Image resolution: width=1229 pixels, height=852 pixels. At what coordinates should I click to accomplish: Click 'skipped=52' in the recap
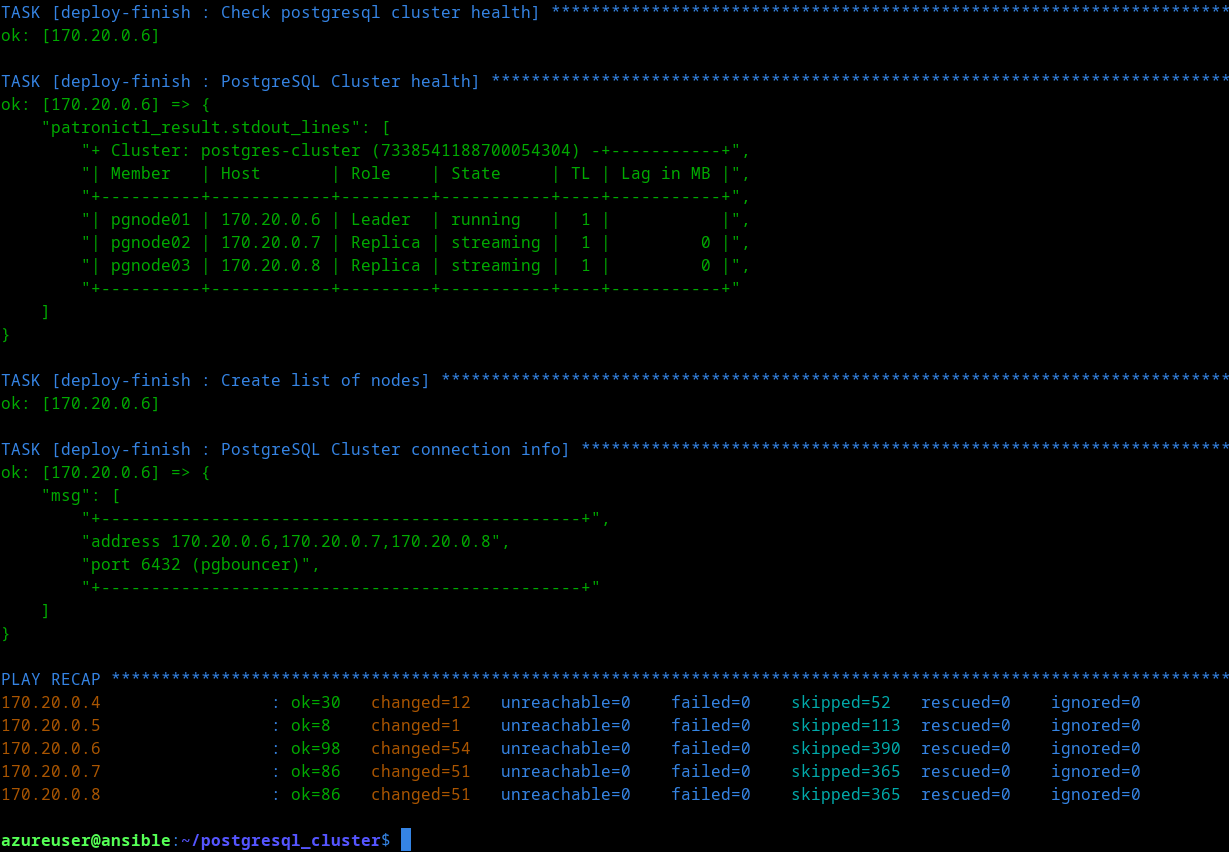pyautogui.click(x=841, y=702)
